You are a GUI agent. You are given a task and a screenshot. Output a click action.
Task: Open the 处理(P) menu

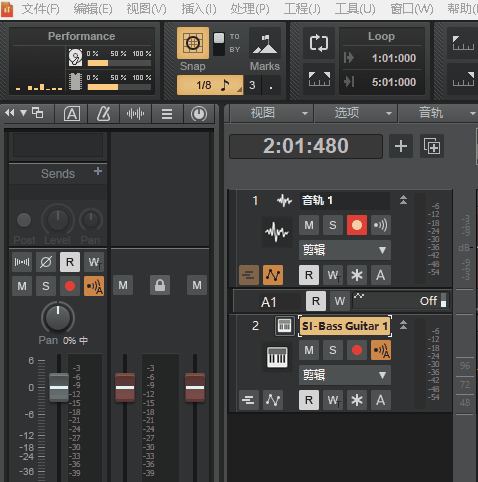[250, 9]
